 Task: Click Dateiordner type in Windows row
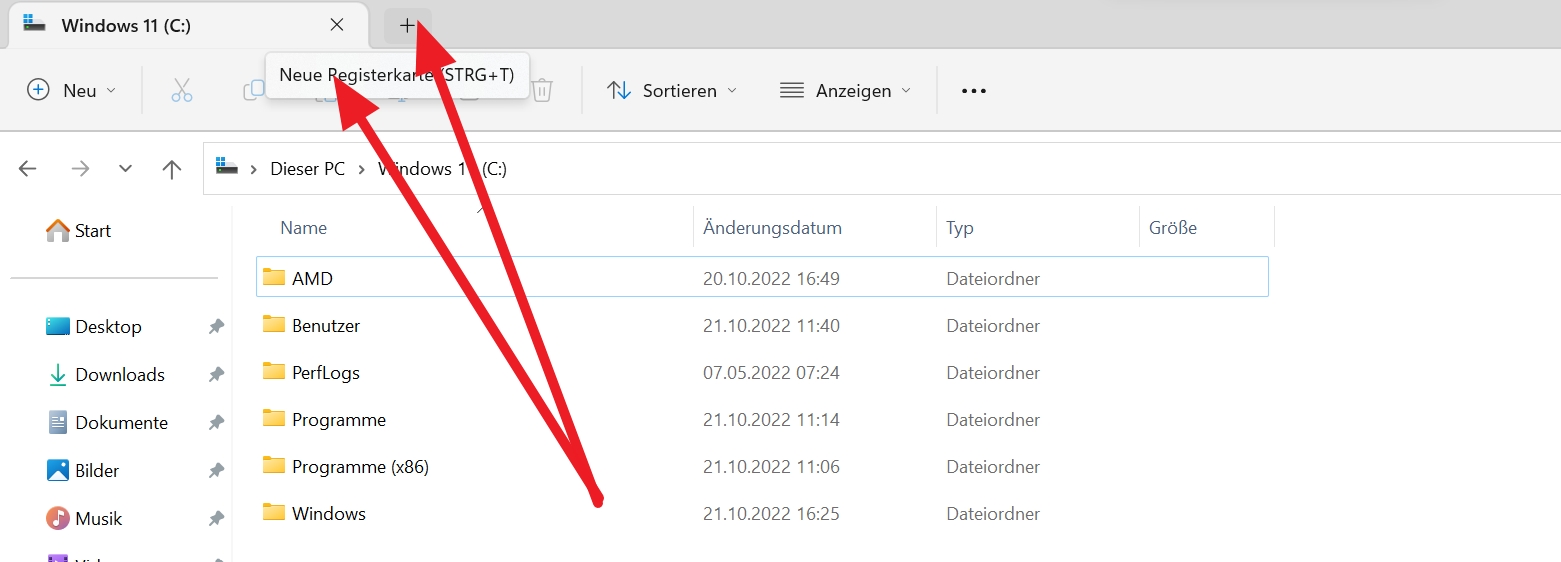pos(993,514)
